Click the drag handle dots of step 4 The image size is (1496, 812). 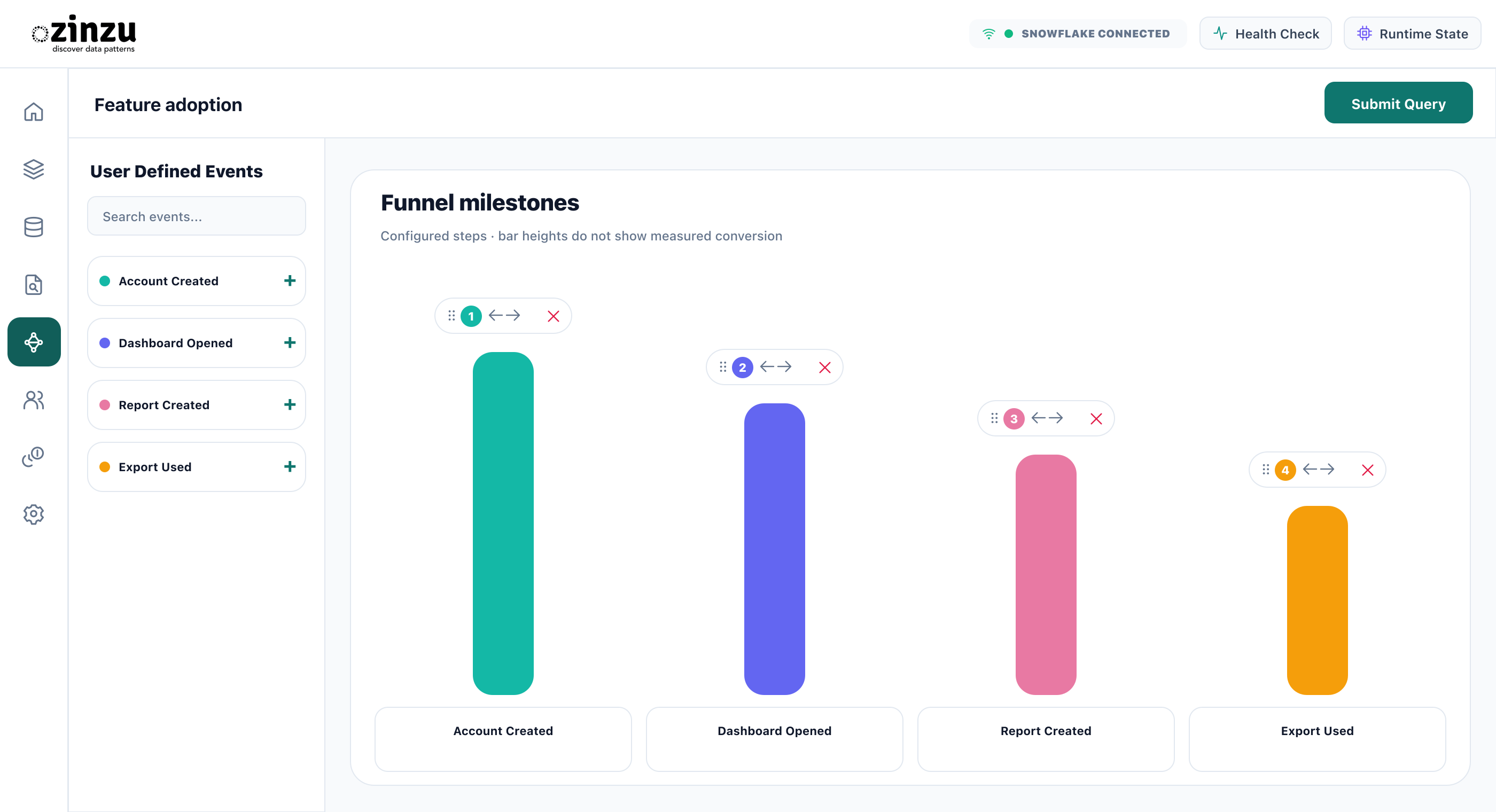1266,470
